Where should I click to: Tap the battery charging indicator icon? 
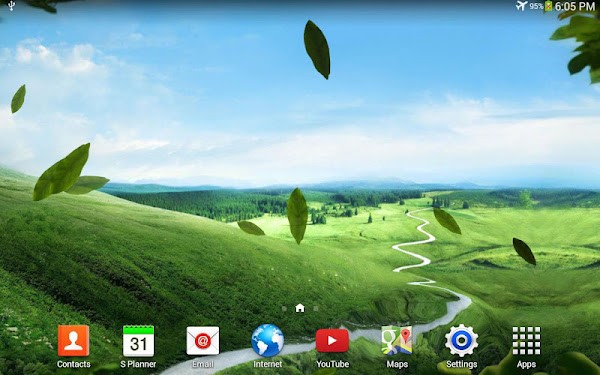pos(548,6)
